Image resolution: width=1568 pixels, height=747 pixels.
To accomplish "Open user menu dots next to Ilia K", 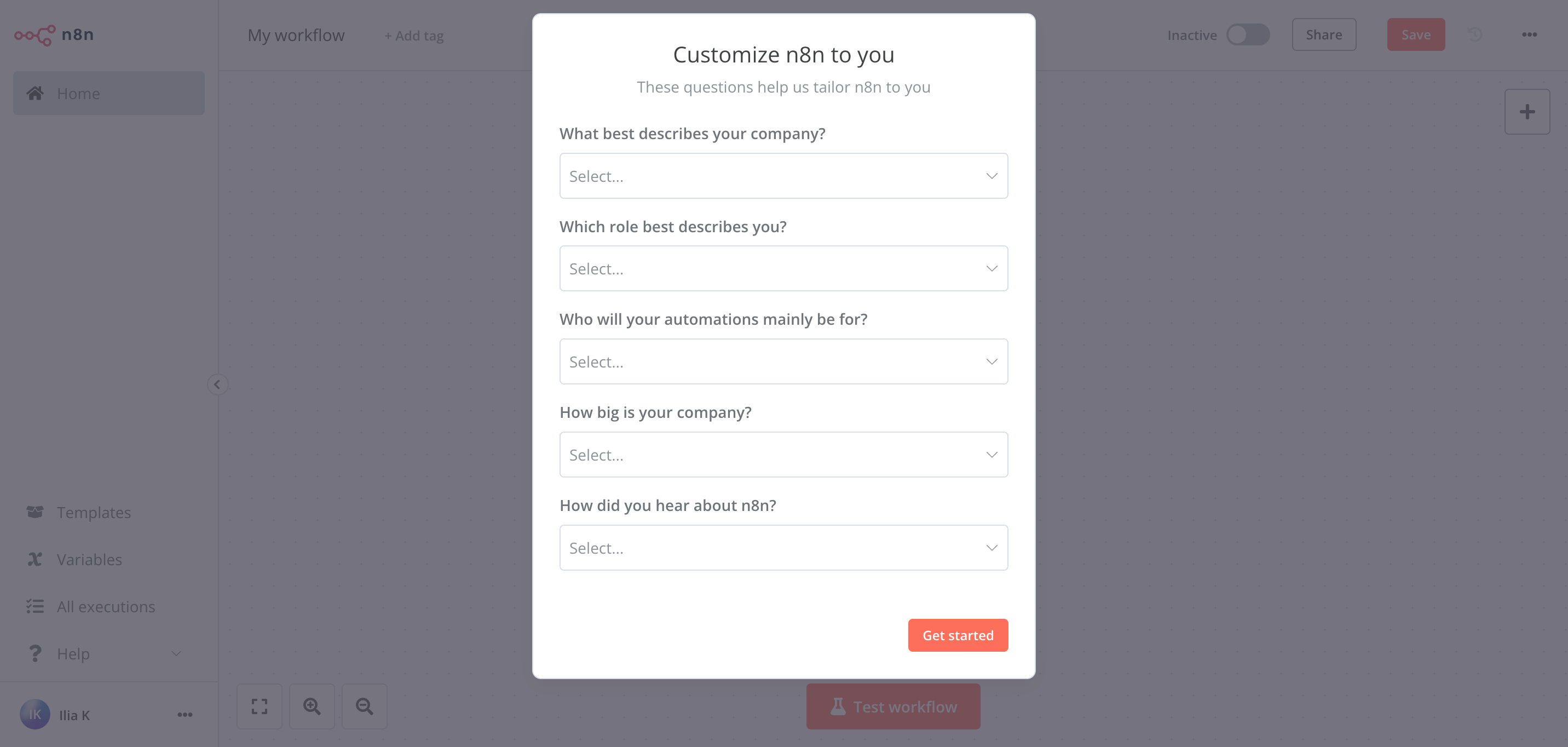I will click(185, 715).
